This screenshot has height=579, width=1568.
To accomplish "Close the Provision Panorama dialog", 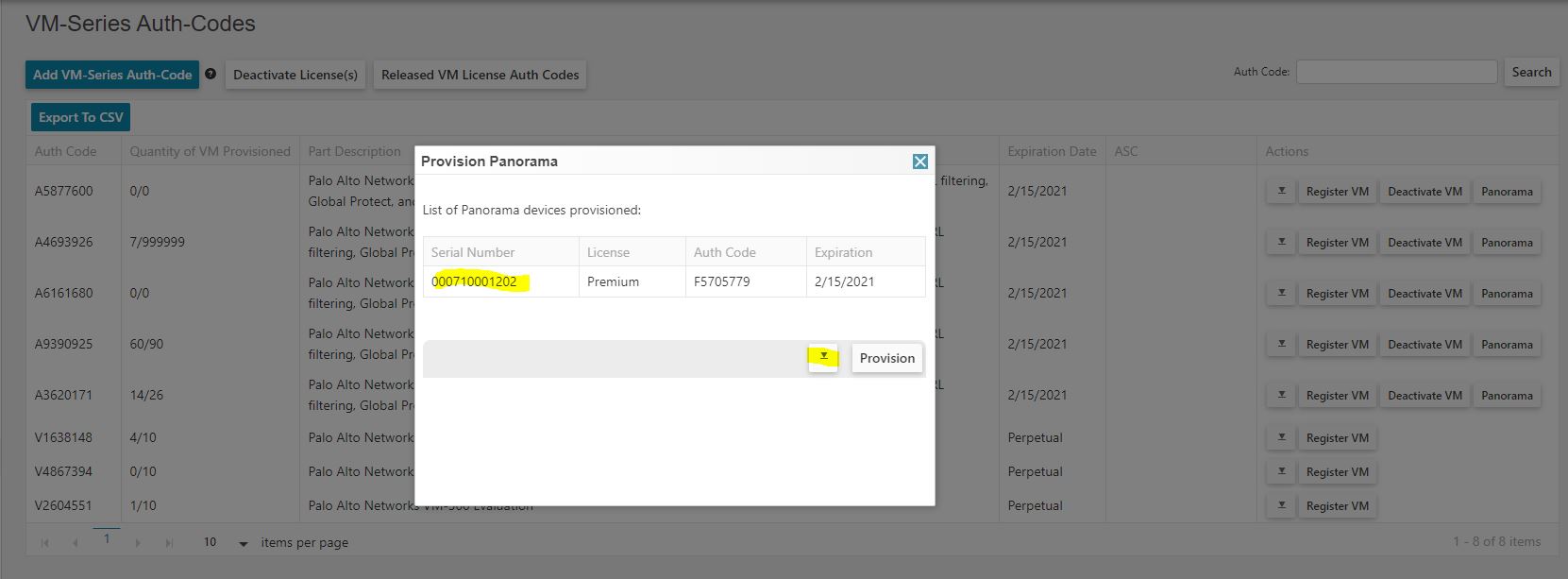I will click(919, 162).
